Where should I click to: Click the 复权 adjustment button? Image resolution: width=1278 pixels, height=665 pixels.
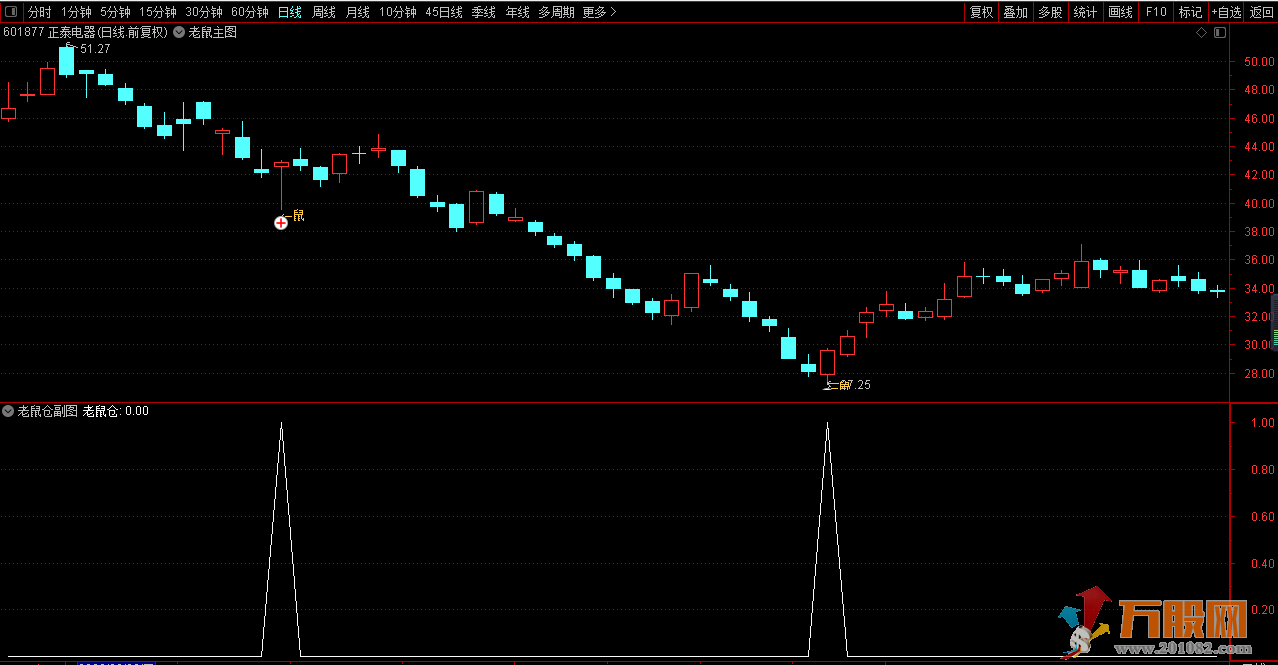tap(981, 12)
